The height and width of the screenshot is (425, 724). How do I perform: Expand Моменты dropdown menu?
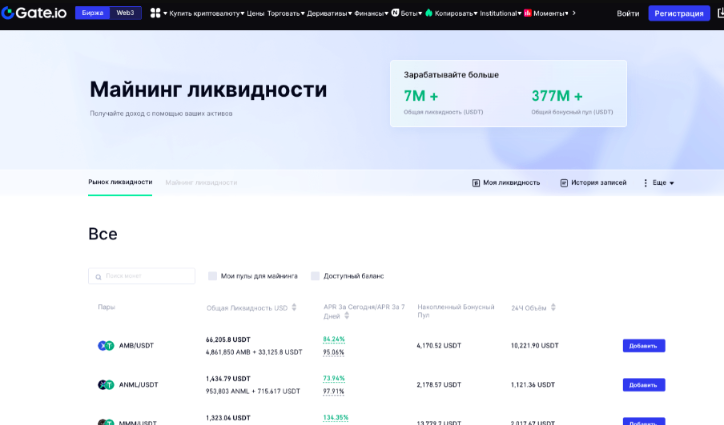pyautogui.click(x=551, y=13)
